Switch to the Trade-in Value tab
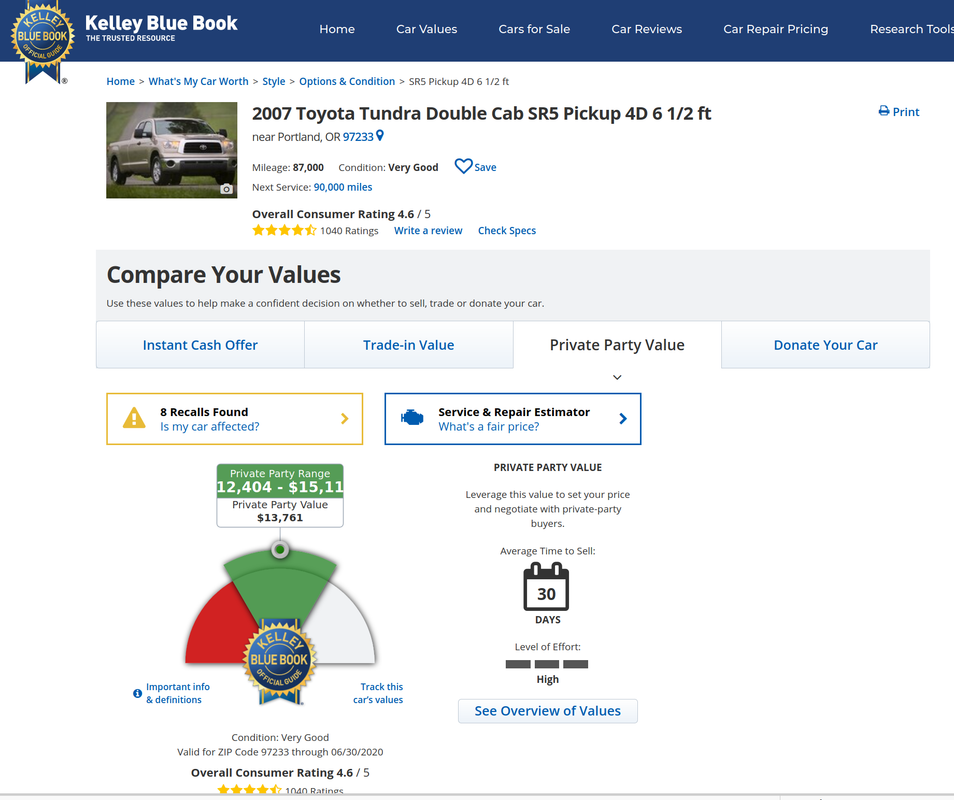Viewport: 954px width, 800px height. [408, 345]
